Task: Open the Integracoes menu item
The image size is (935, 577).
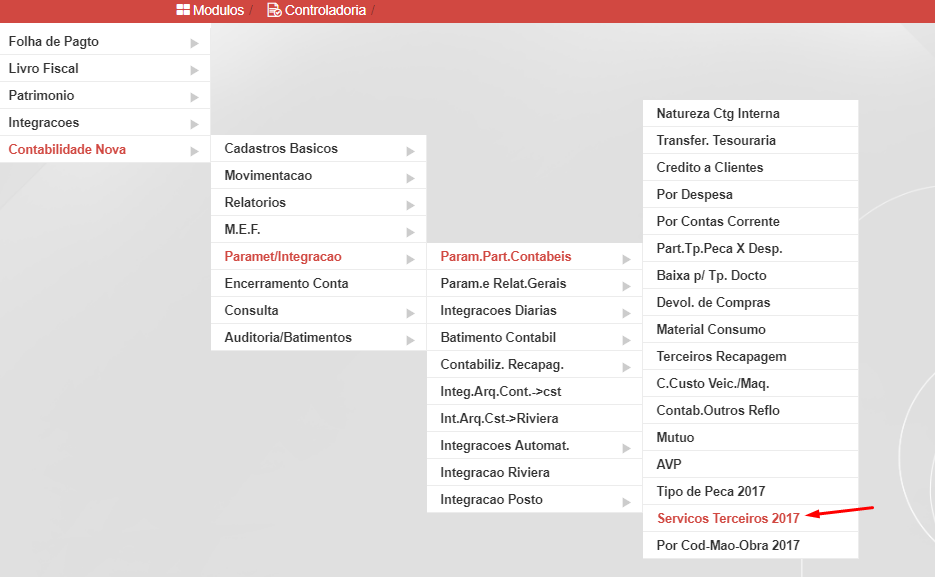Action: pyautogui.click(x=105, y=122)
